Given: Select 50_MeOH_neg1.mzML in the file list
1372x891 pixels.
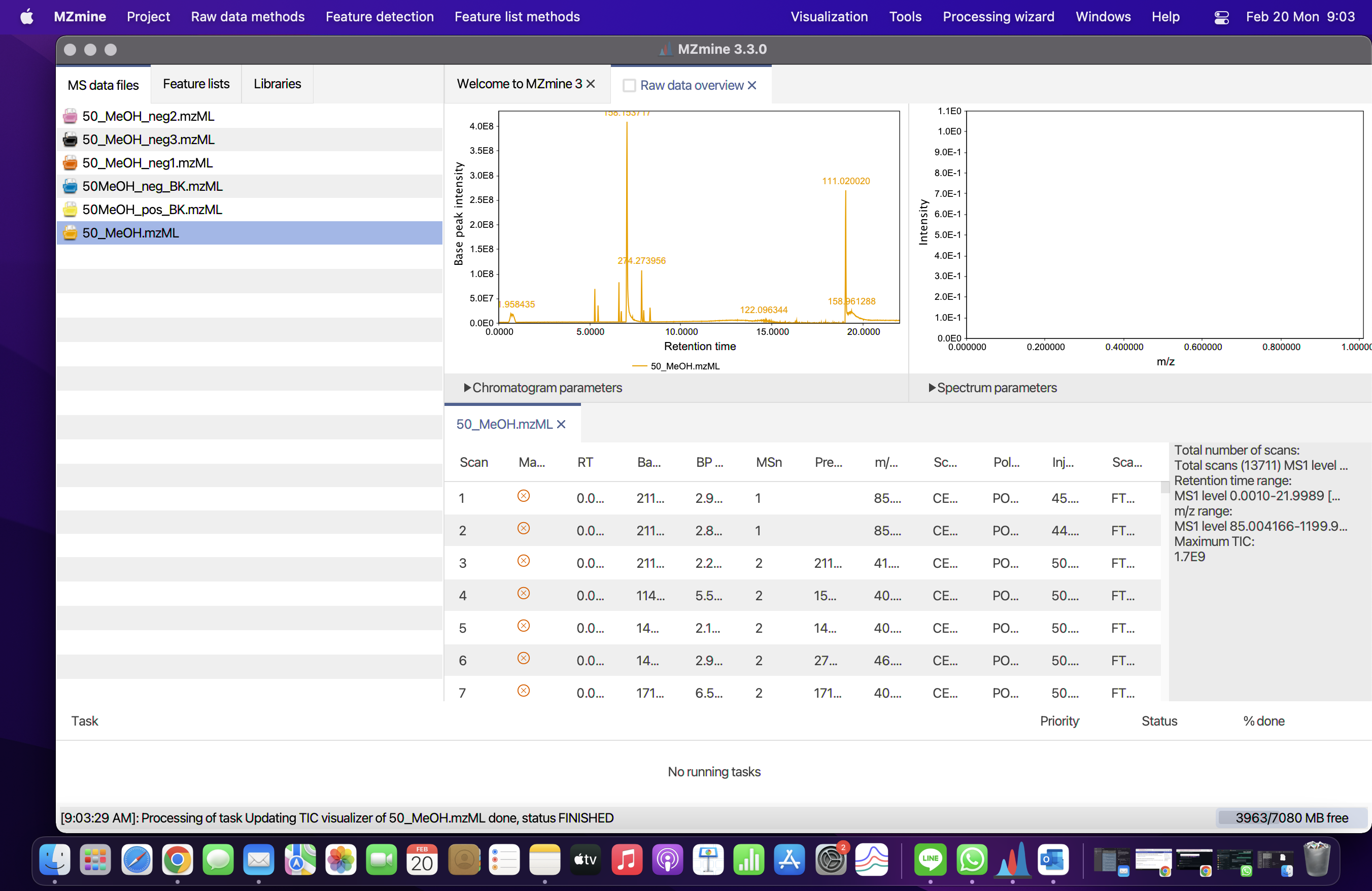Looking at the screenshot, I should click(x=148, y=163).
